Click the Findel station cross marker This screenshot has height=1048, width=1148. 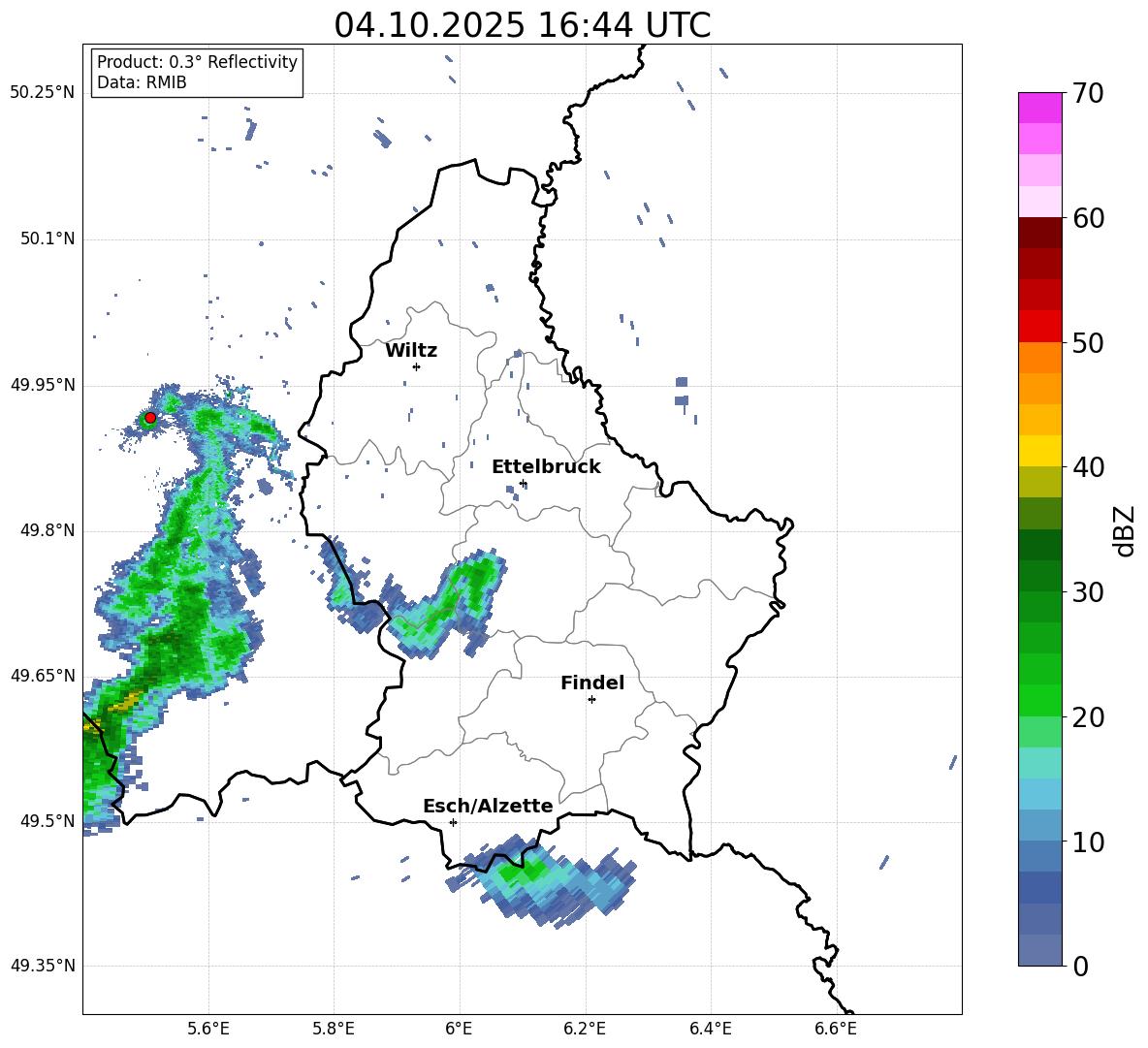click(x=591, y=700)
